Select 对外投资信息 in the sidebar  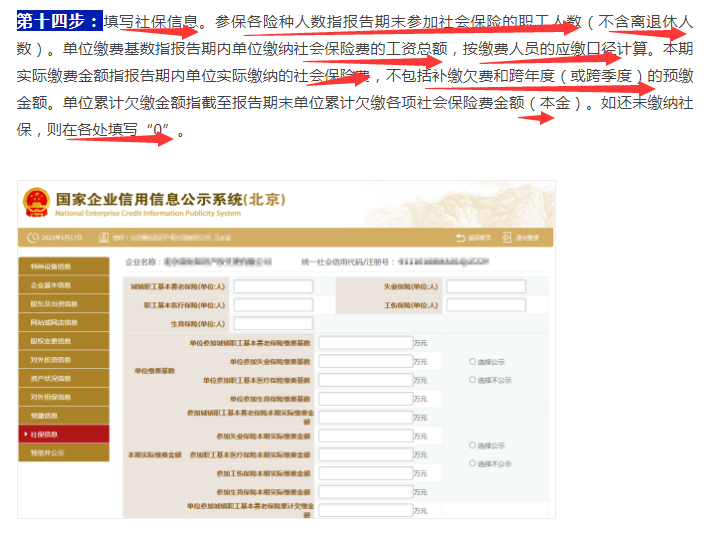pos(63,360)
